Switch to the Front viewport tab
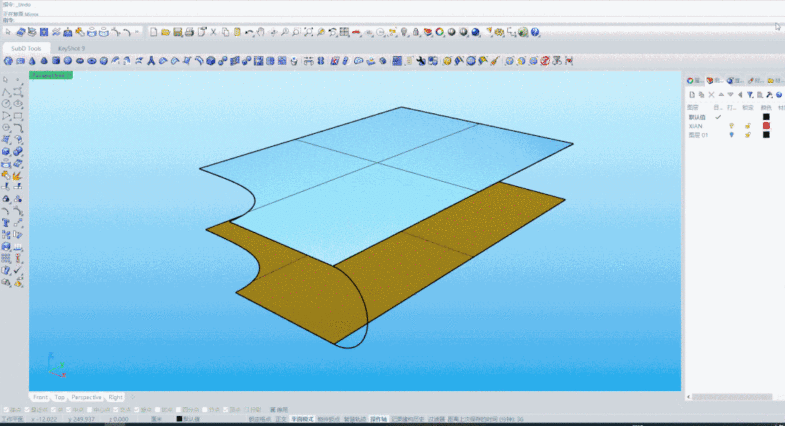Viewport: 785px width, 426px height. coord(40,397)
